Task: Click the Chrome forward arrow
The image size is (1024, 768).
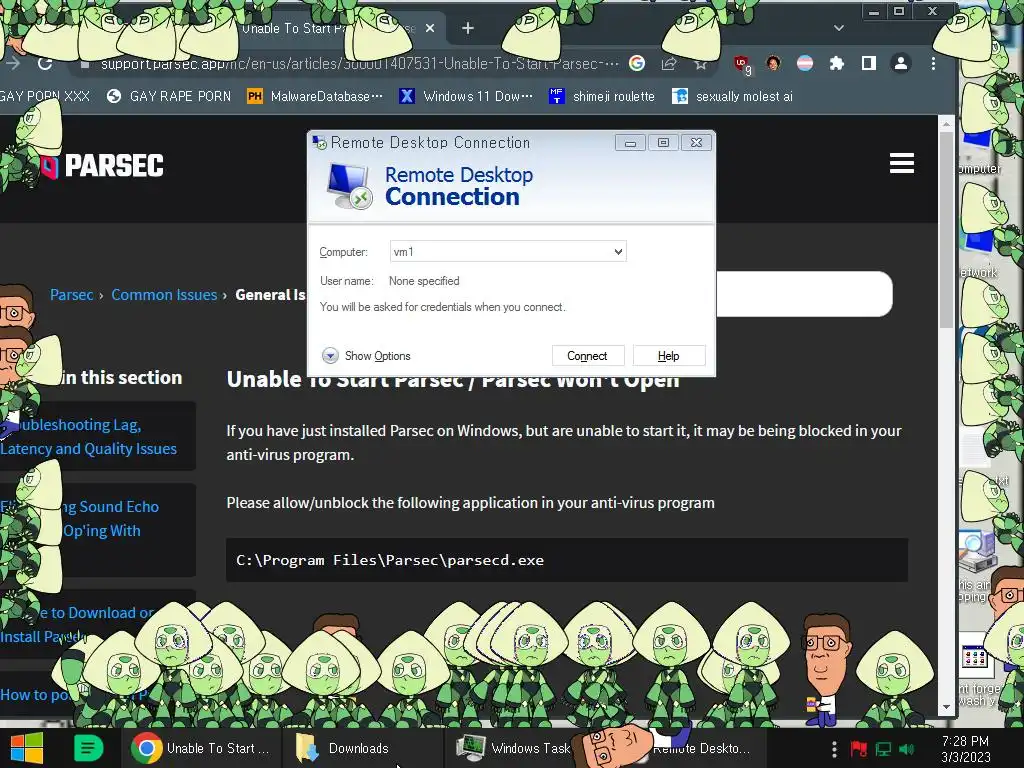Action: 12,63
